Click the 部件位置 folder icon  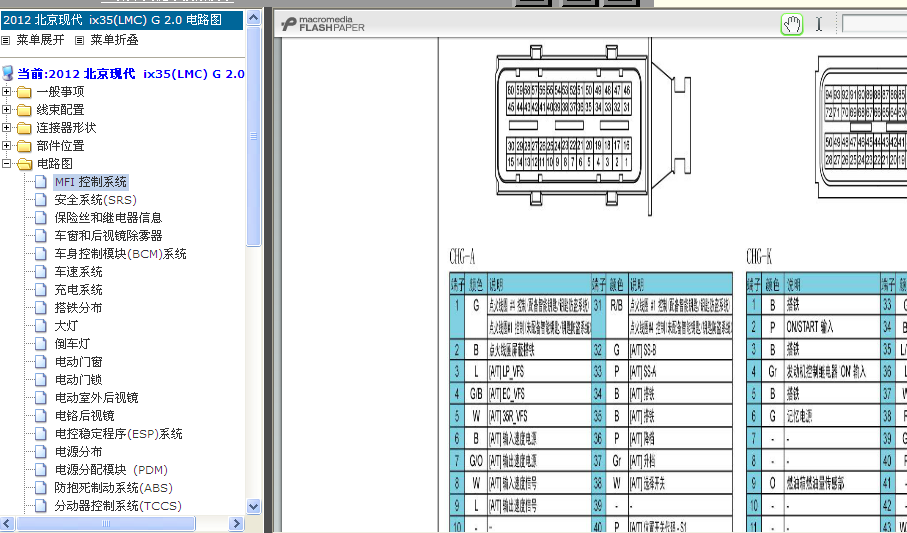click(24, 146)
